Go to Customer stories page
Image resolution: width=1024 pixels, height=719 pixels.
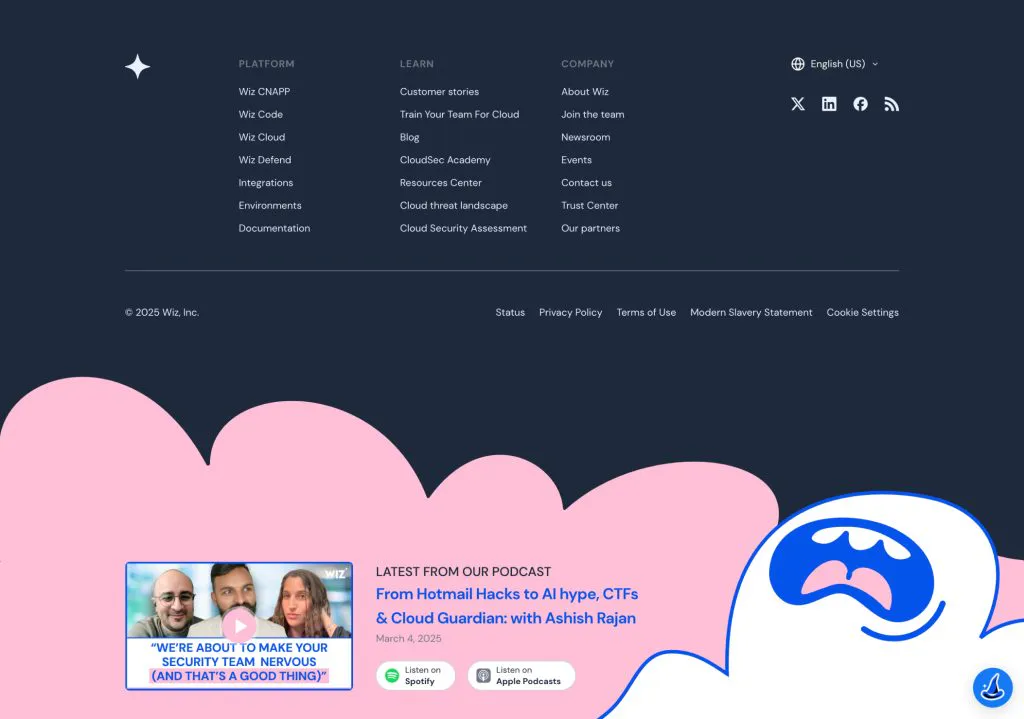point(439,91)
